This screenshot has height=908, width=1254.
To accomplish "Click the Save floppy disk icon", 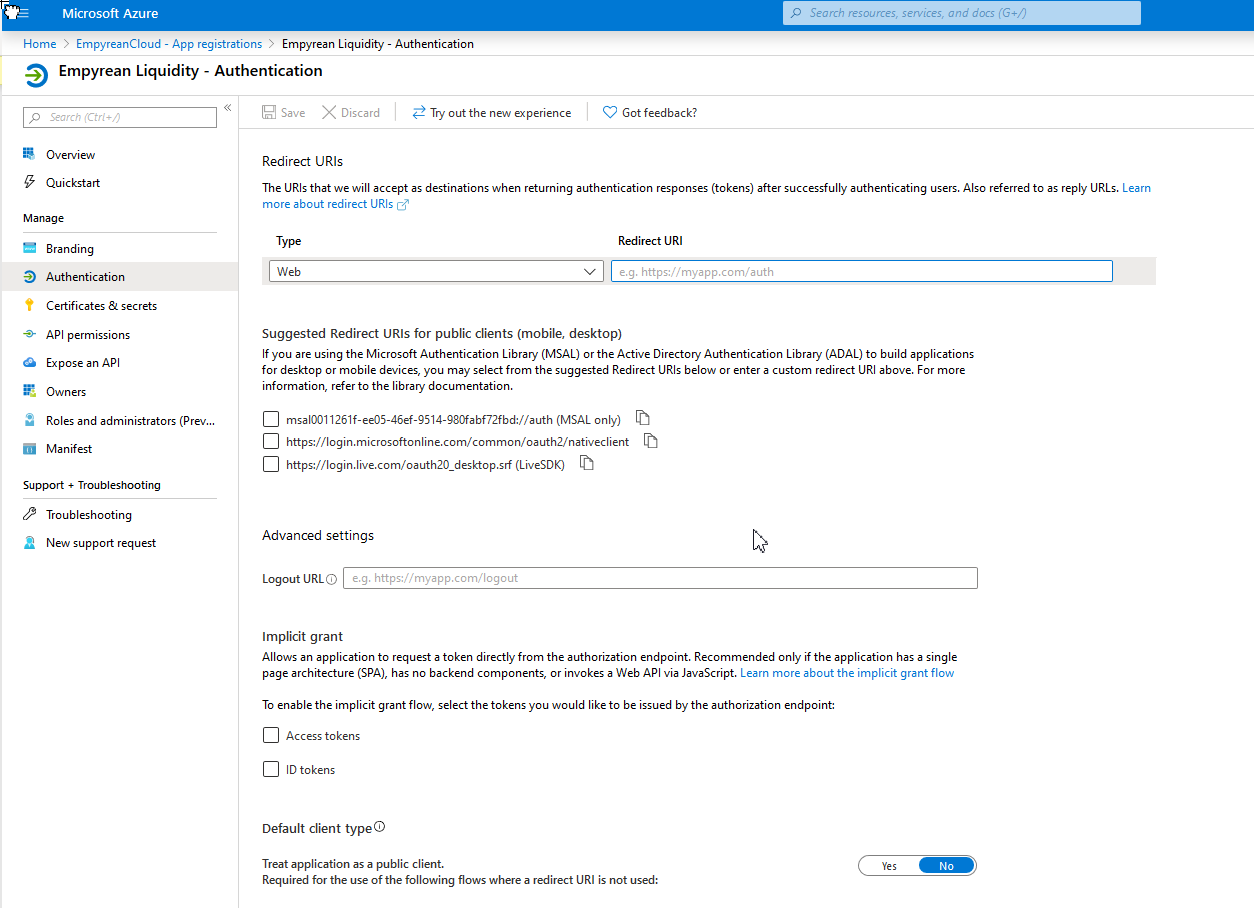I will [269, 113].
